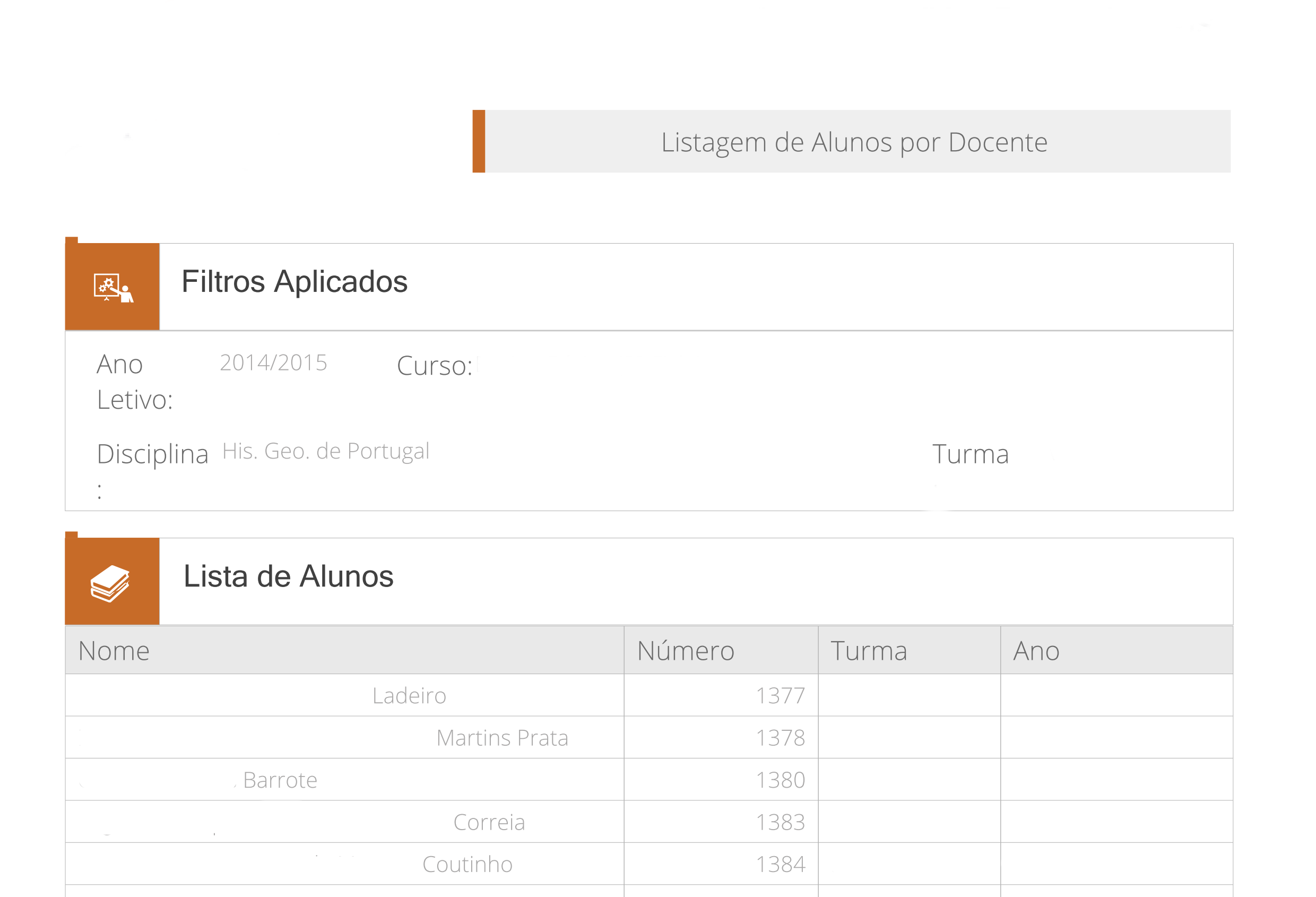Select the Listagem de Alunos por Docente title
This screenshot has width=1316, height=897.
854,143
